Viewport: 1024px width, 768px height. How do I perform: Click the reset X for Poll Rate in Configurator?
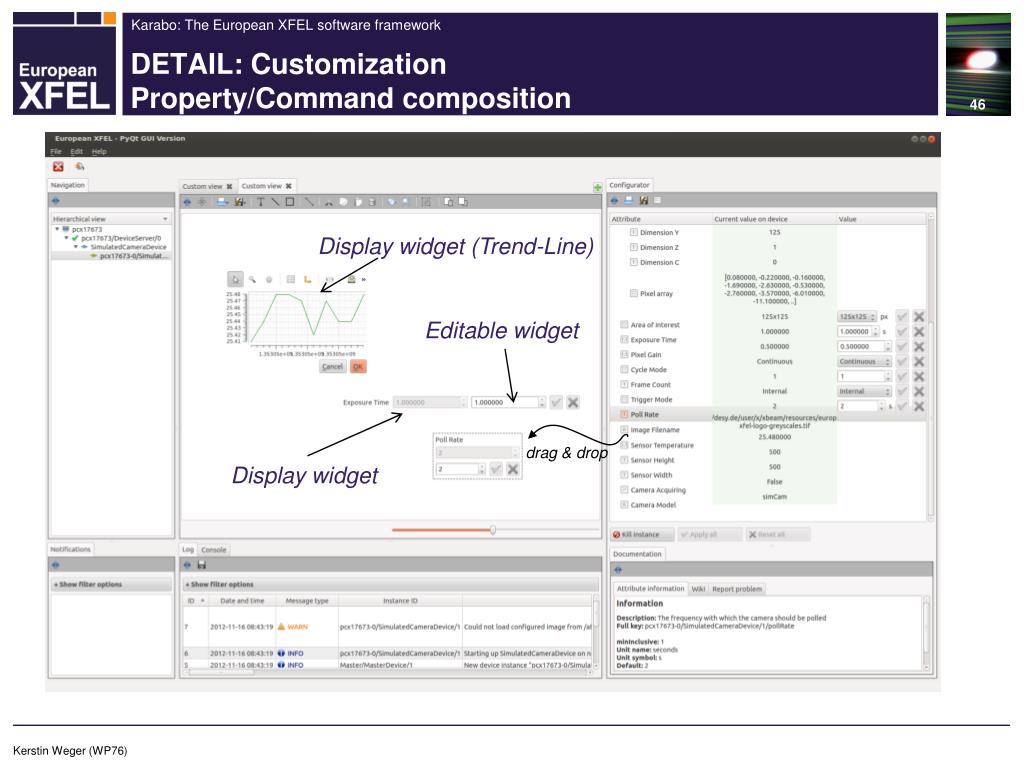pyautogui.click(x=919, y=406)
